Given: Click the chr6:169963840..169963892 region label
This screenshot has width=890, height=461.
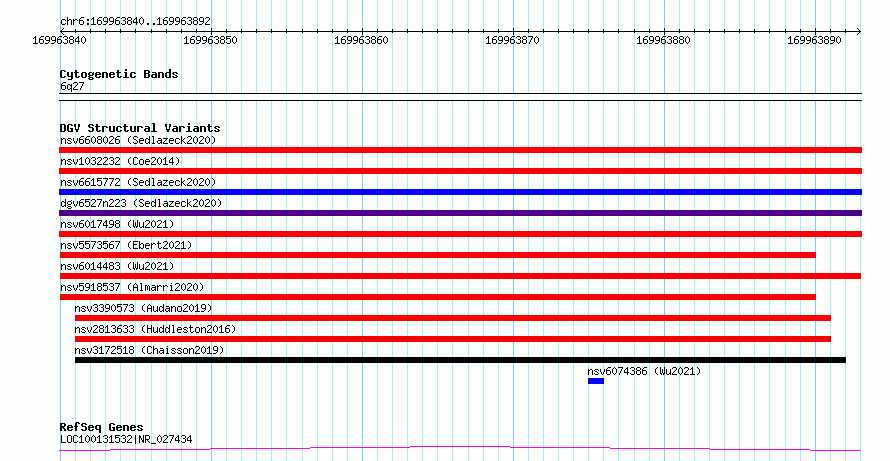Looking at the screenshot, I should (x=135, y=22).
